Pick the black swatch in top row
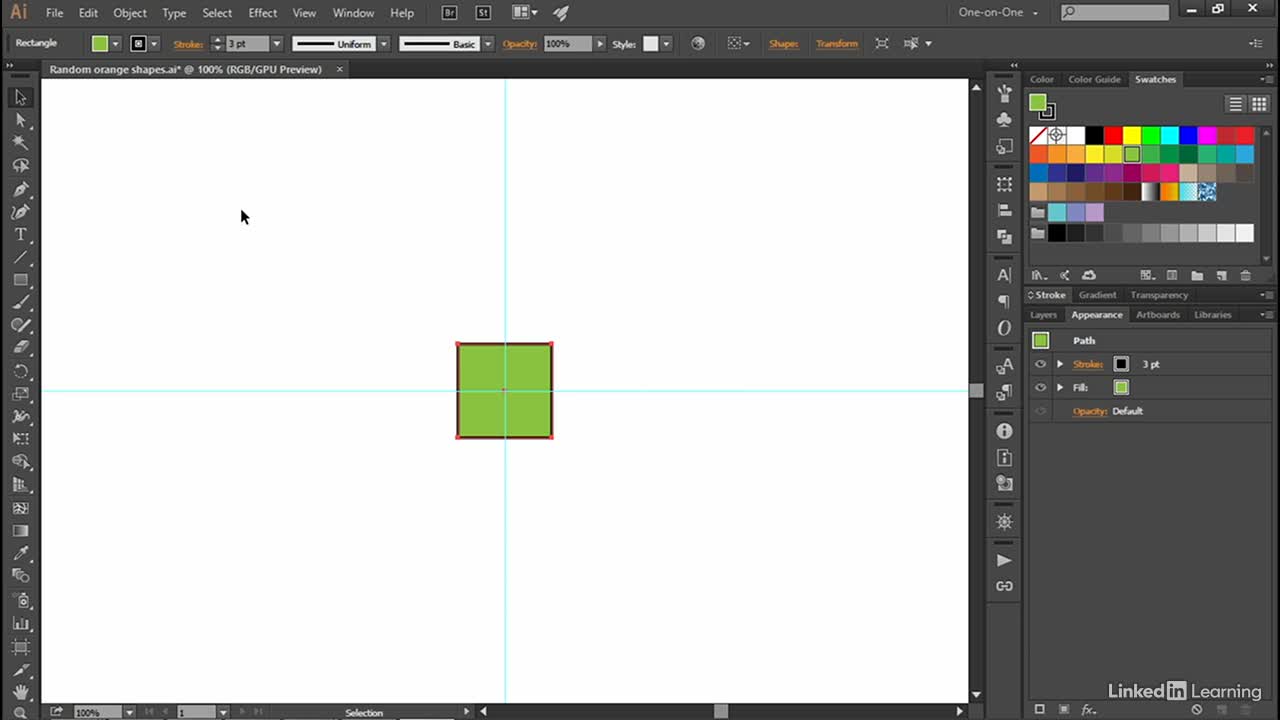This screenshot has width=1280, height=720. (1095, 135)
